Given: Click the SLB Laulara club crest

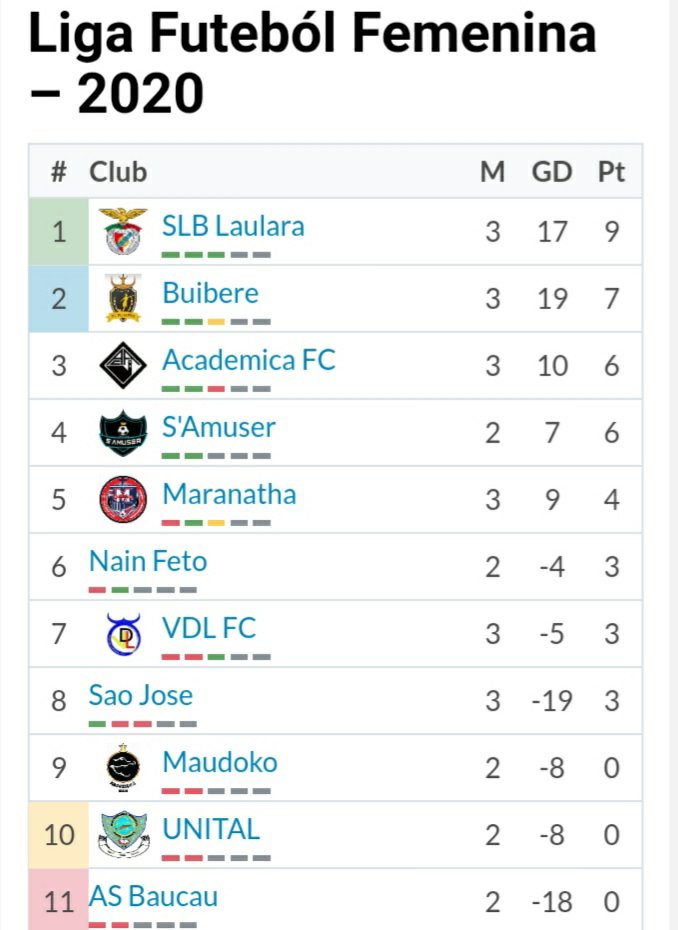Looking at the screenshot, I should [x=124, y=232].
